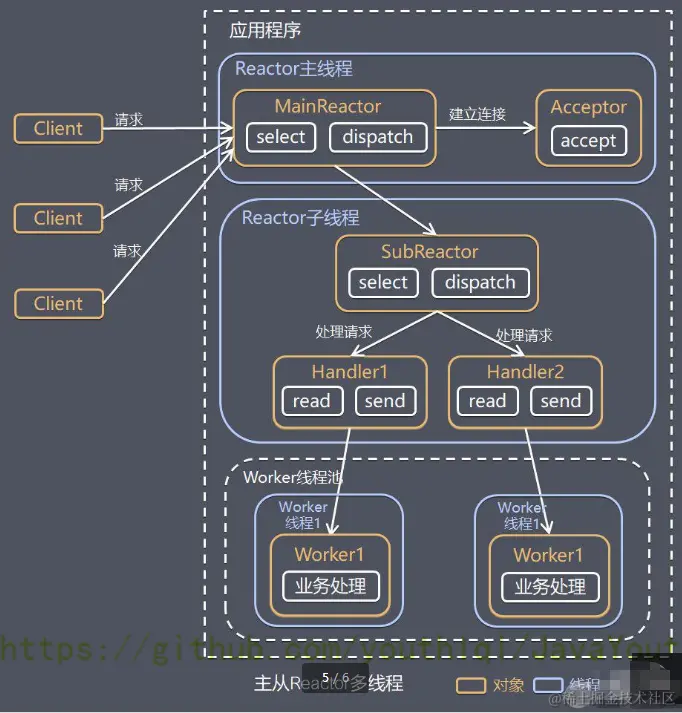Click read inside Handler2
This screenshot has height=713, width=682.
tap(487, 401)
